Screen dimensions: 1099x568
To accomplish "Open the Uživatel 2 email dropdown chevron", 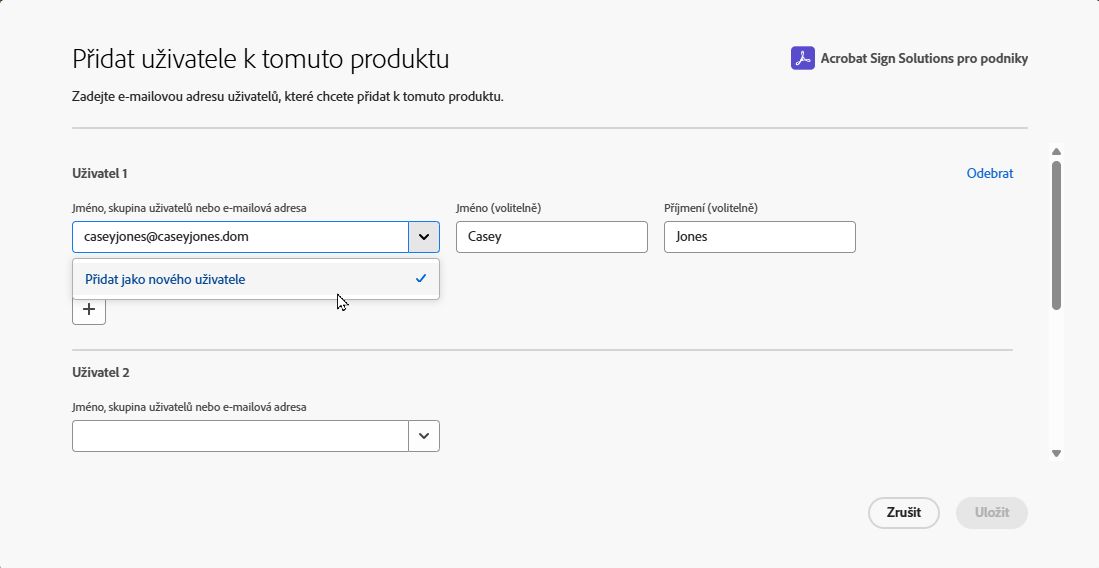I will click(424, 436).
